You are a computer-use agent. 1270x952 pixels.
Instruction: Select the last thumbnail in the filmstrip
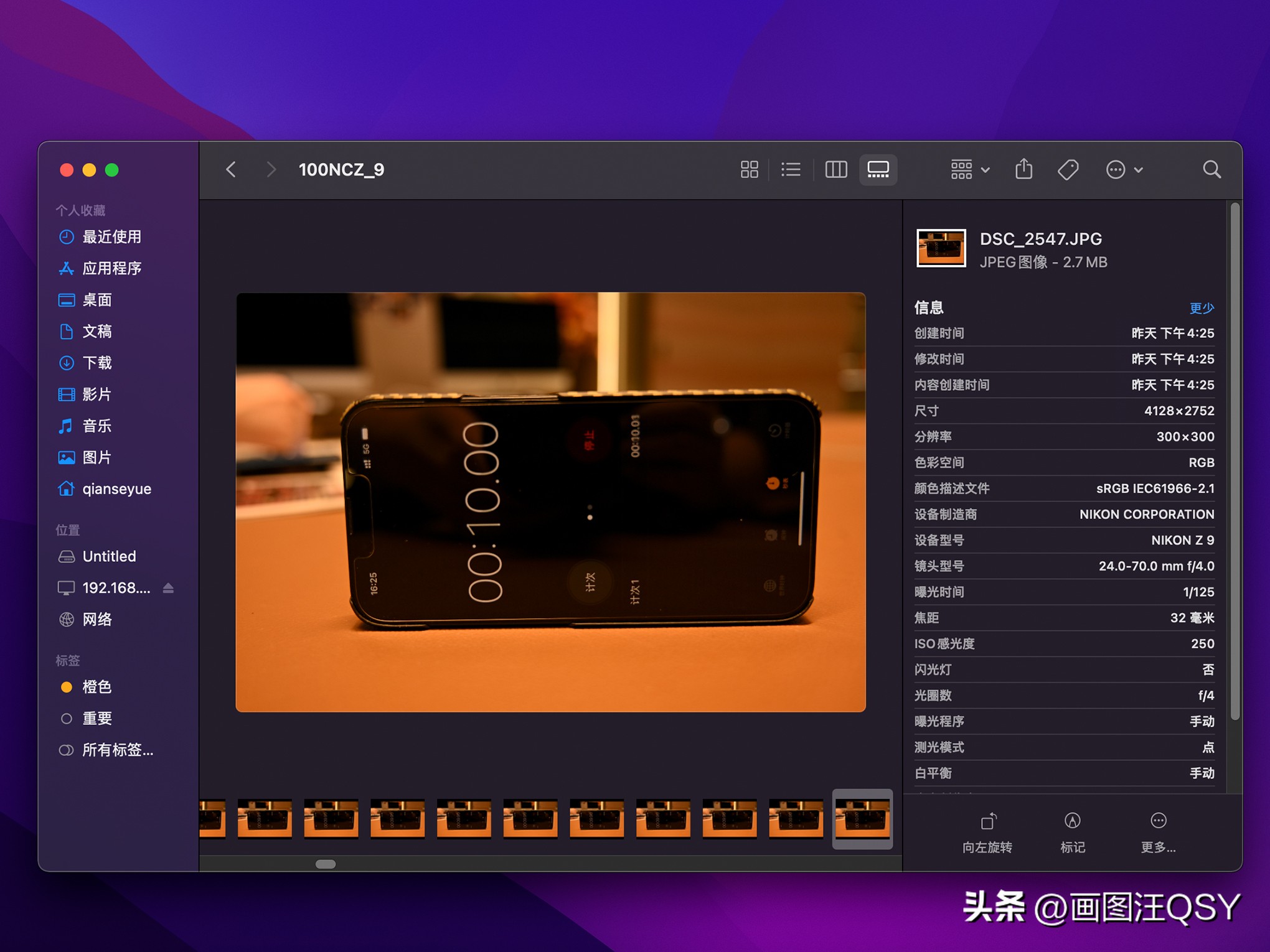[863, 820]
